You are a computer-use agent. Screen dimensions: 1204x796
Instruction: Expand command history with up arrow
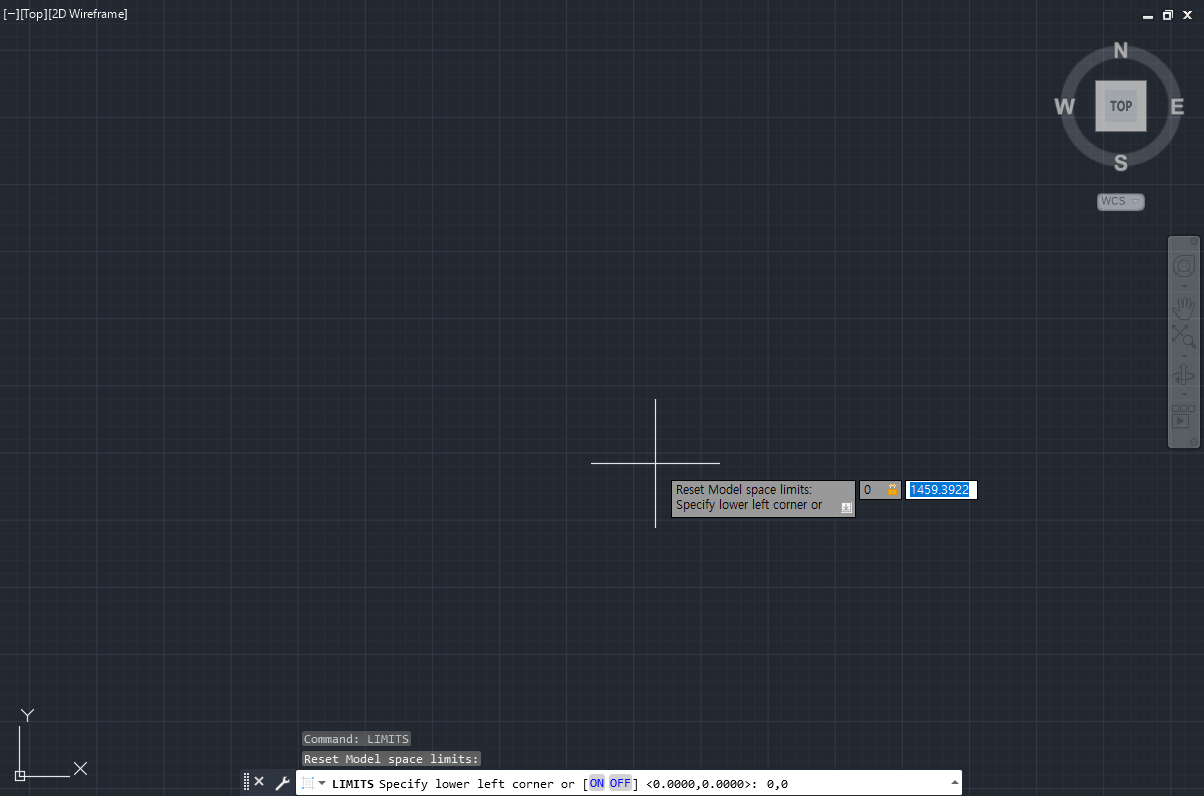pos(954,783)
